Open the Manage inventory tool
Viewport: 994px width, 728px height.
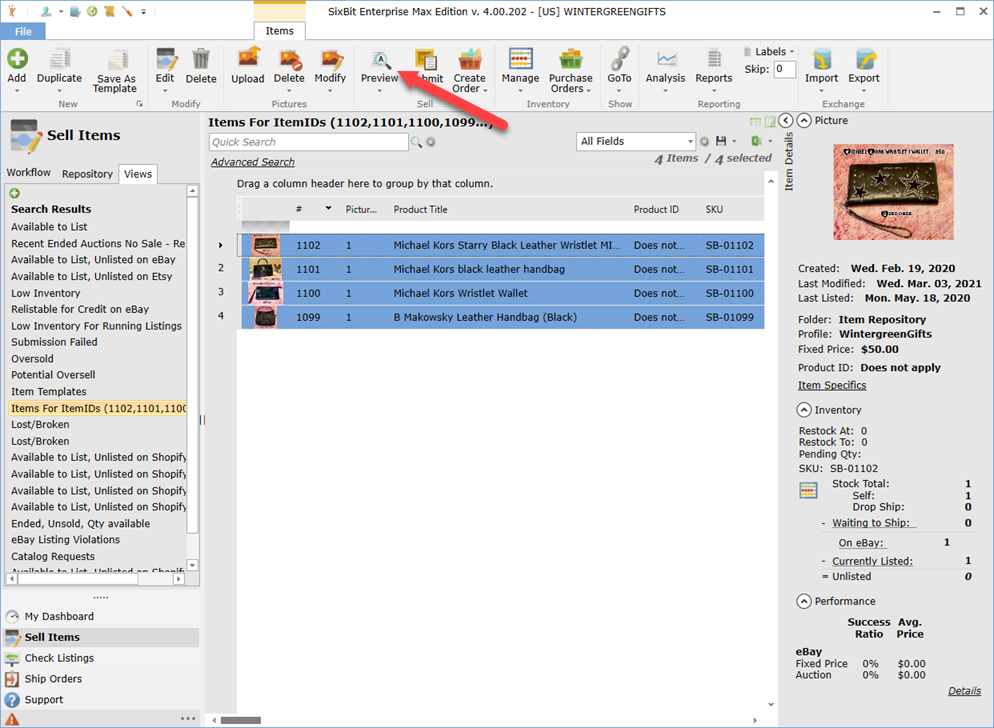[520, 60]
